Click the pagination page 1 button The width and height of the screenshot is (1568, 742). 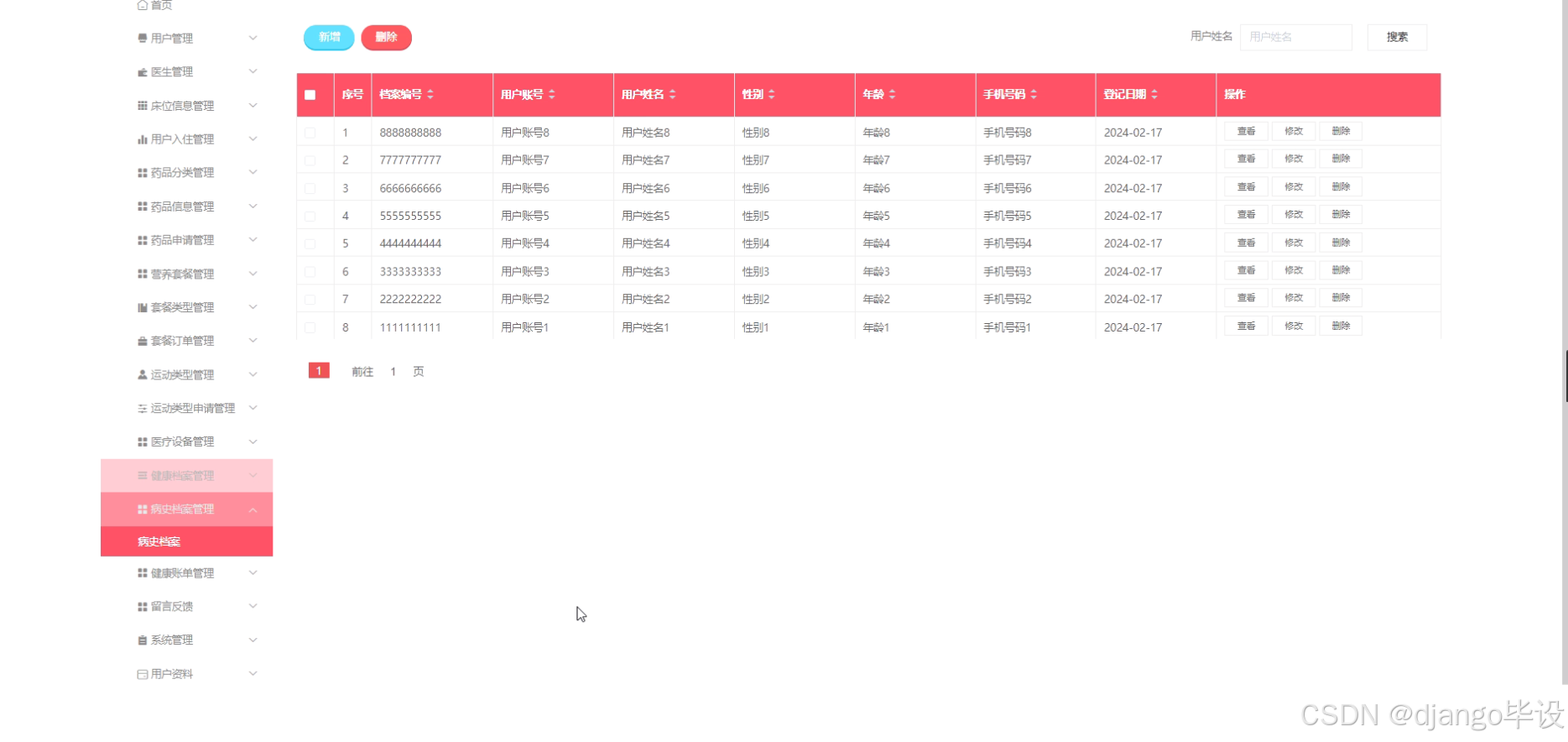point(319,370)
